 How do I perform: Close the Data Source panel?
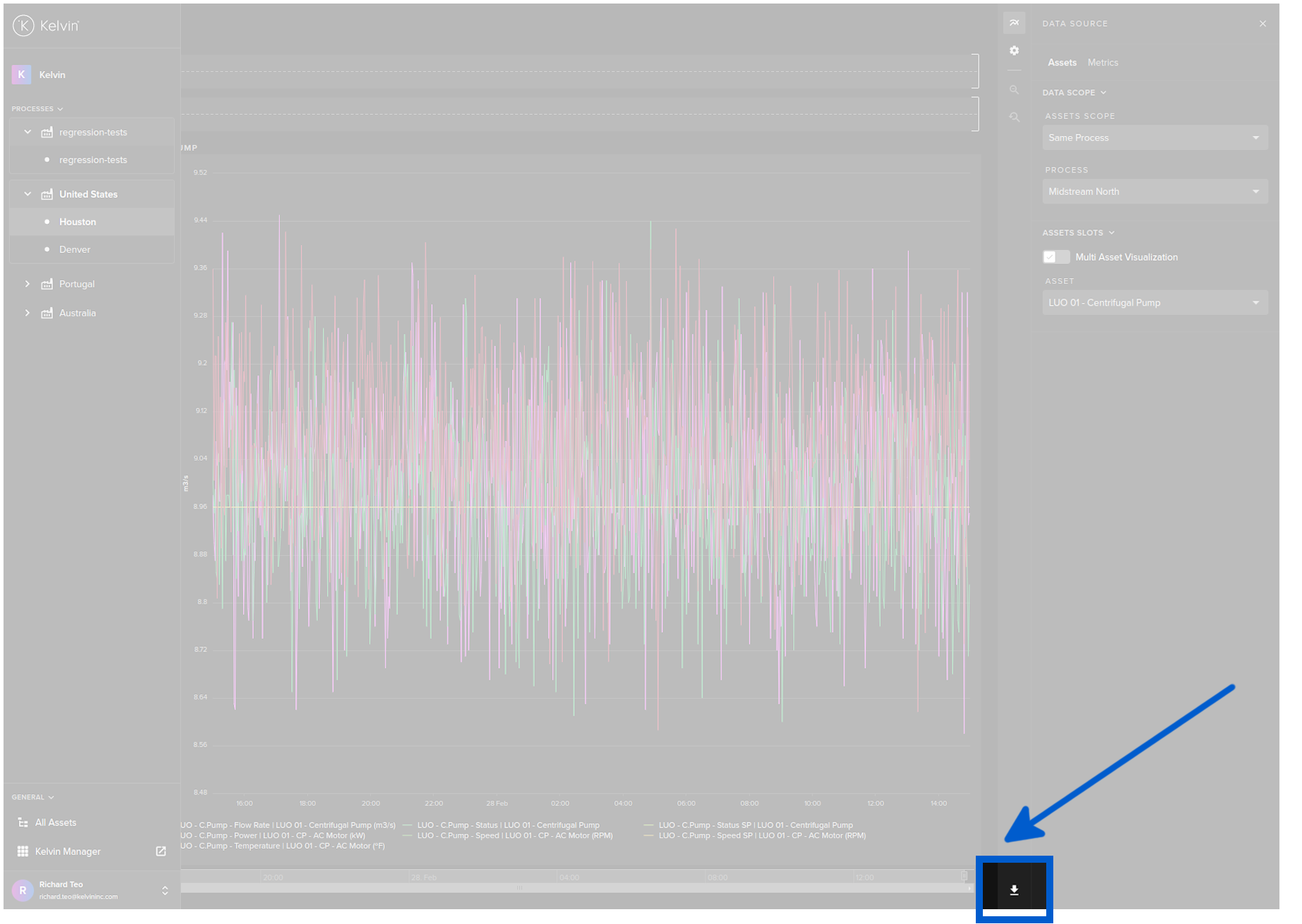tap(1263, 24)
